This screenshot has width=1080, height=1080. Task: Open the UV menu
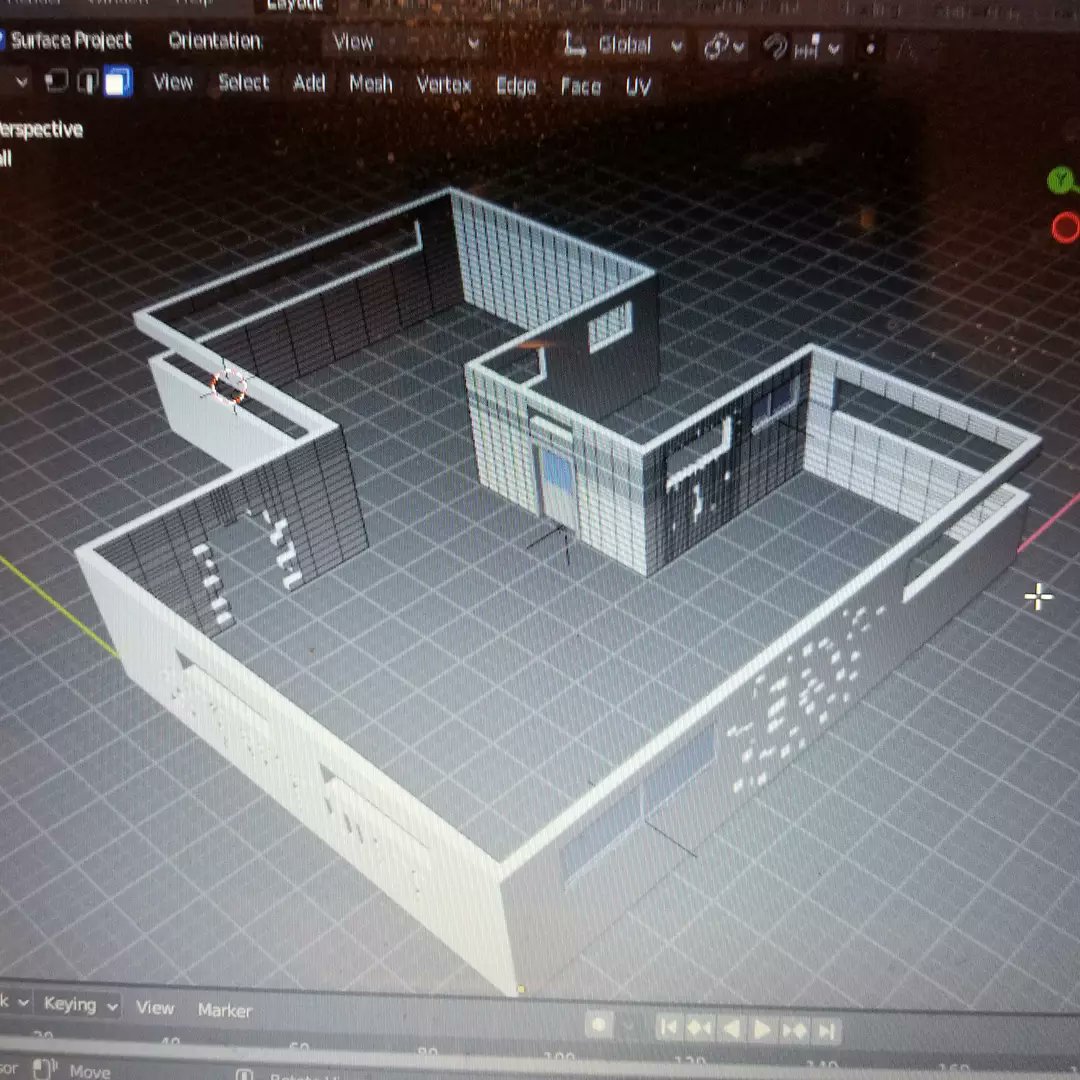[x=638, y=87]
